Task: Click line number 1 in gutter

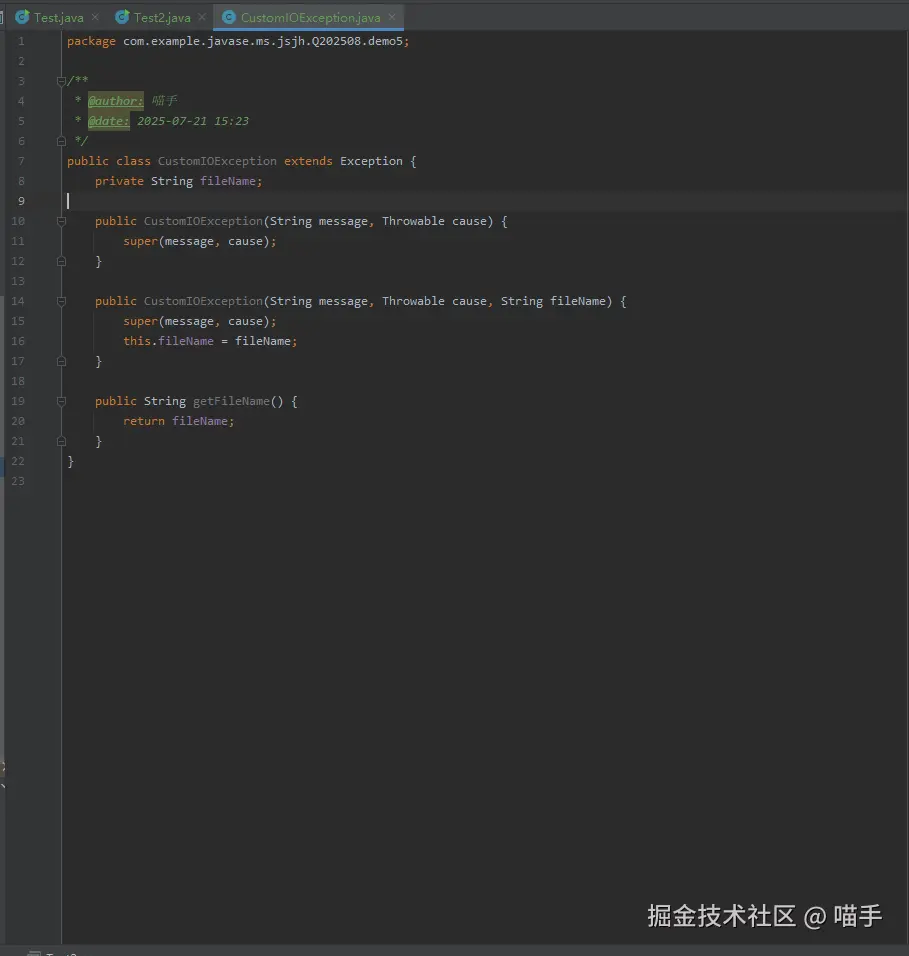Action: (x=21, y=41)
